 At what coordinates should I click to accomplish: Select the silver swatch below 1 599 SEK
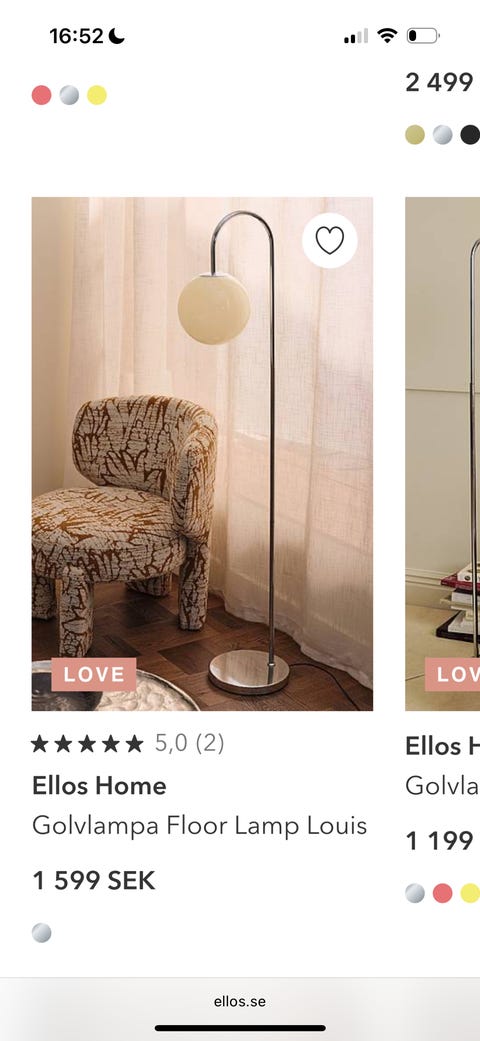(x=41, y=933)
